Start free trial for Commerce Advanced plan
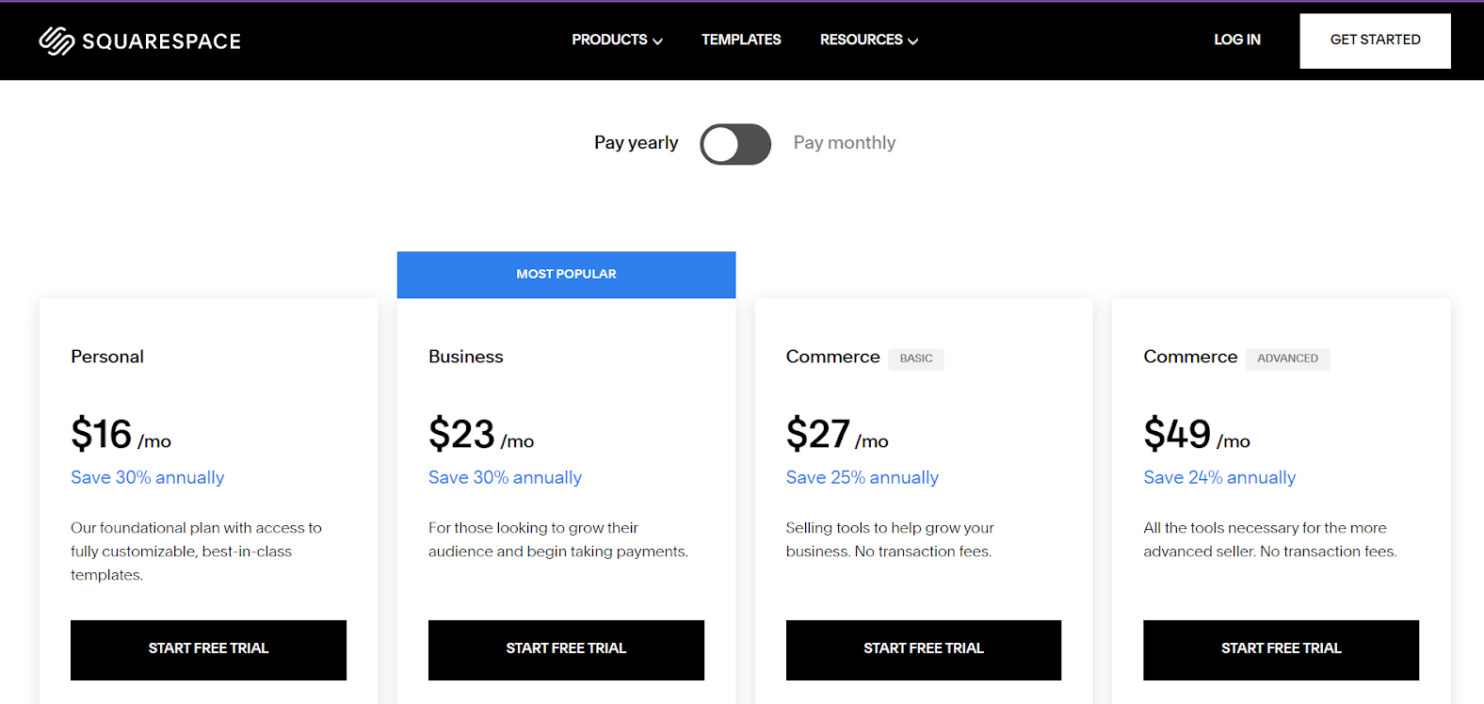Image resolution: width=1484 pixels, height=704 pixels. [x=1281, y=649]
